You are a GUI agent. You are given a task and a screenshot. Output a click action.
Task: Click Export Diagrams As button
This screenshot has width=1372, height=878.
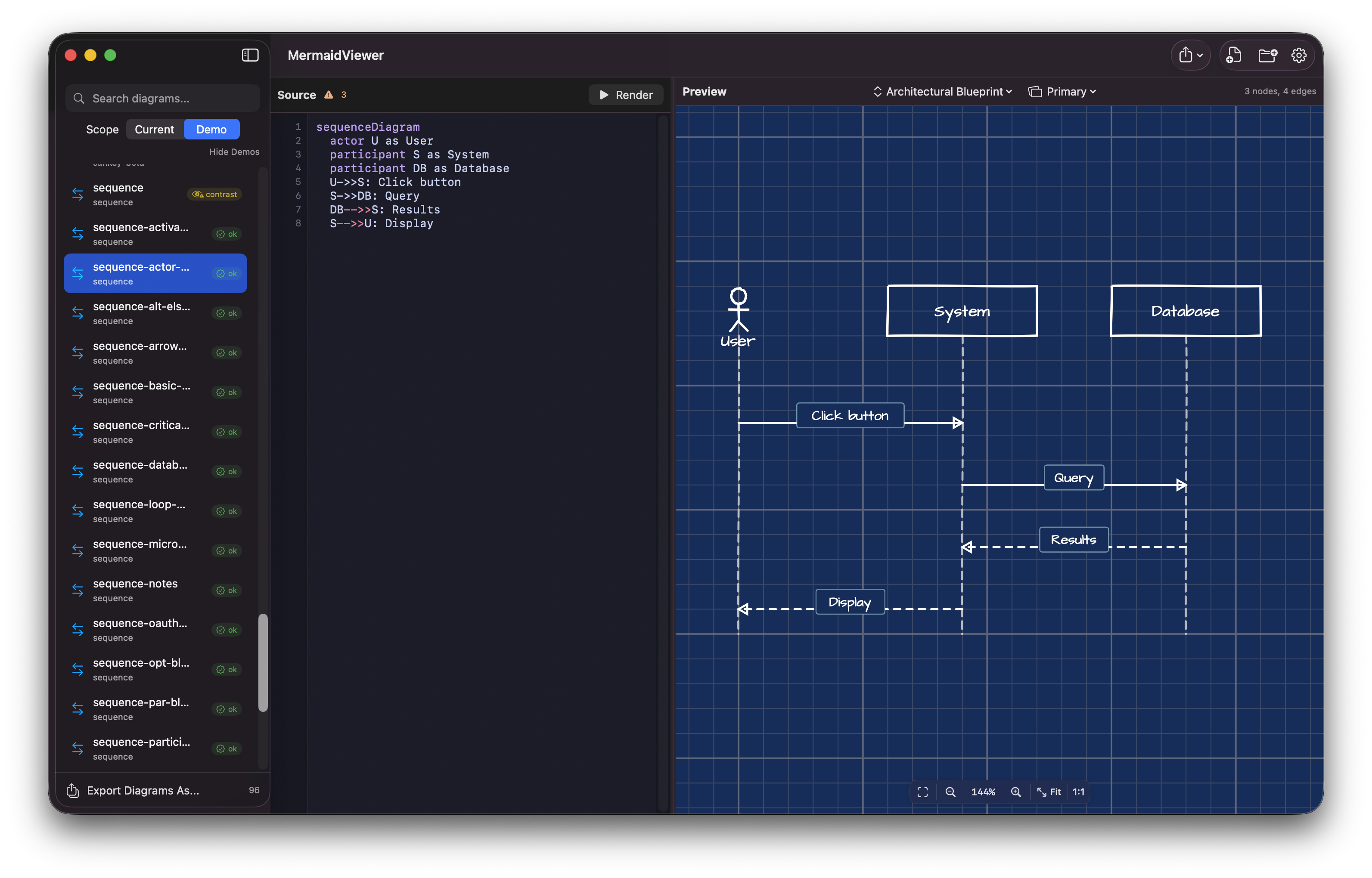click(x=143, y=790)
